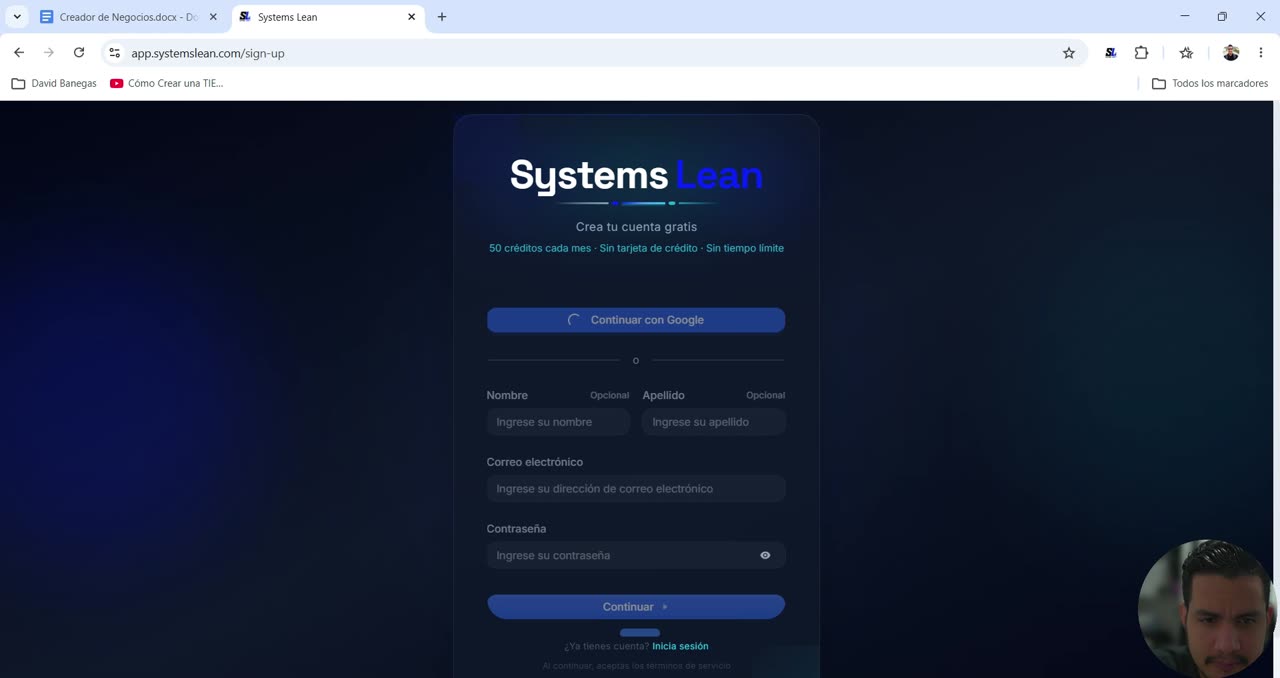1280x678 pixels.
Task: Focus the Contraseña field
Action: (636, 555)
